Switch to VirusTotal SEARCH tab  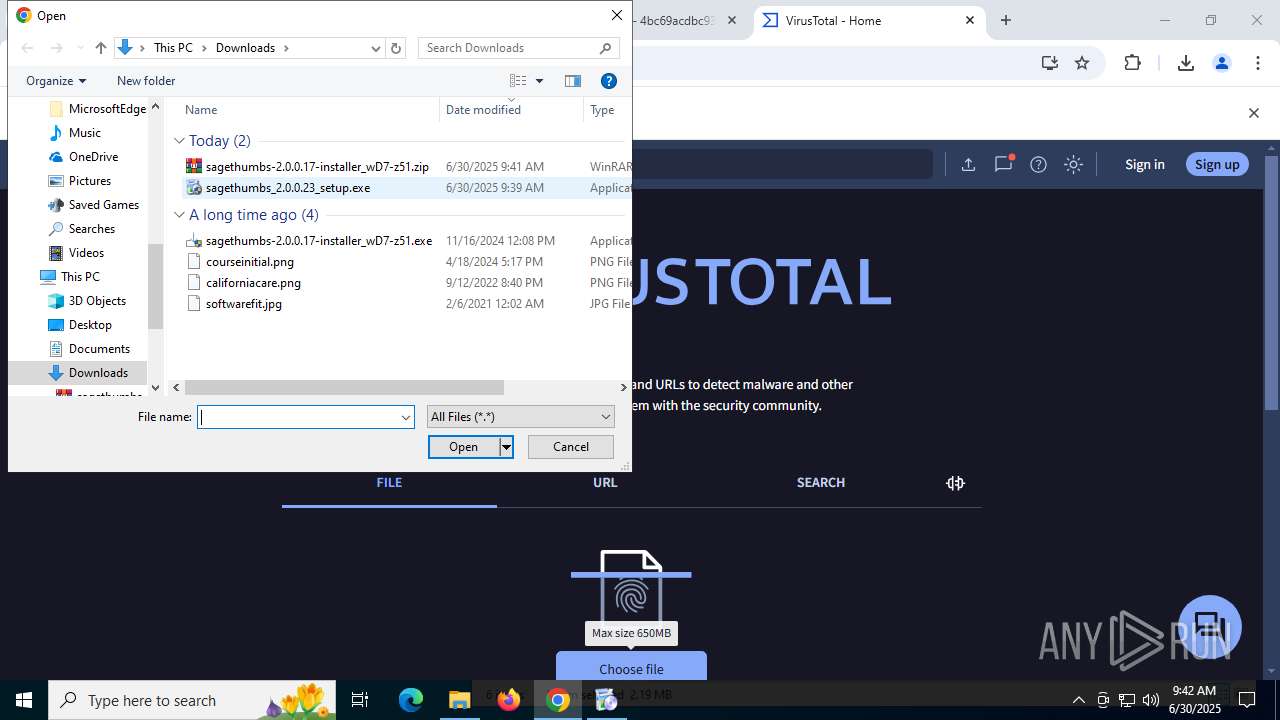click(821, 483)
